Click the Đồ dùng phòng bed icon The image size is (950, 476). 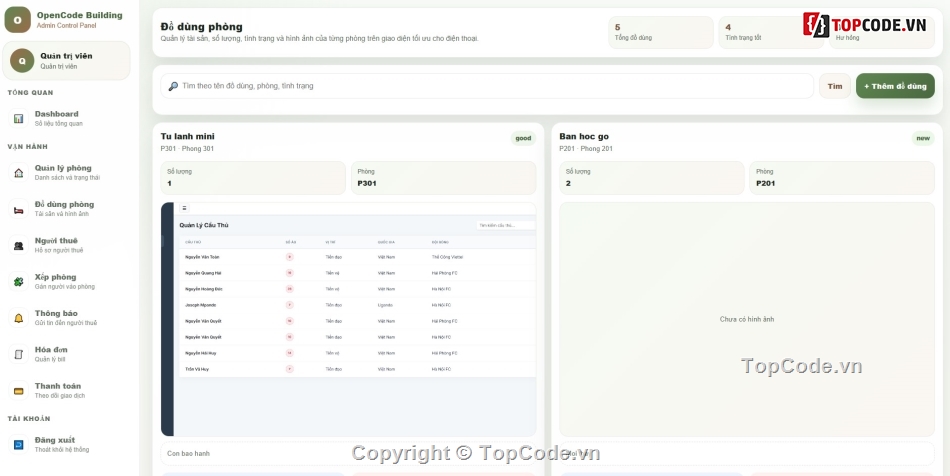(x=19, y=209)
